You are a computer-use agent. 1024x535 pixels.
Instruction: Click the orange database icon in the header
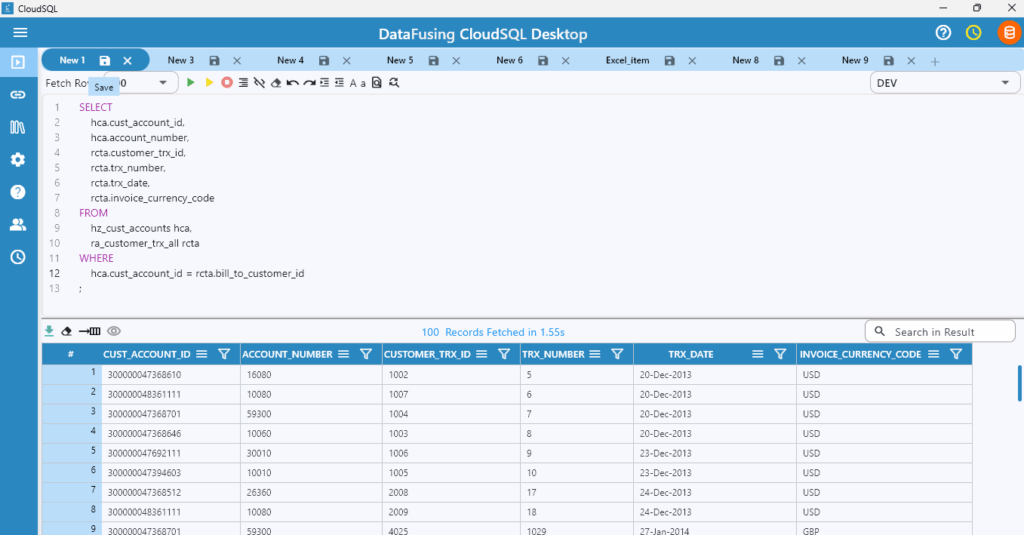pos(1009,33)
